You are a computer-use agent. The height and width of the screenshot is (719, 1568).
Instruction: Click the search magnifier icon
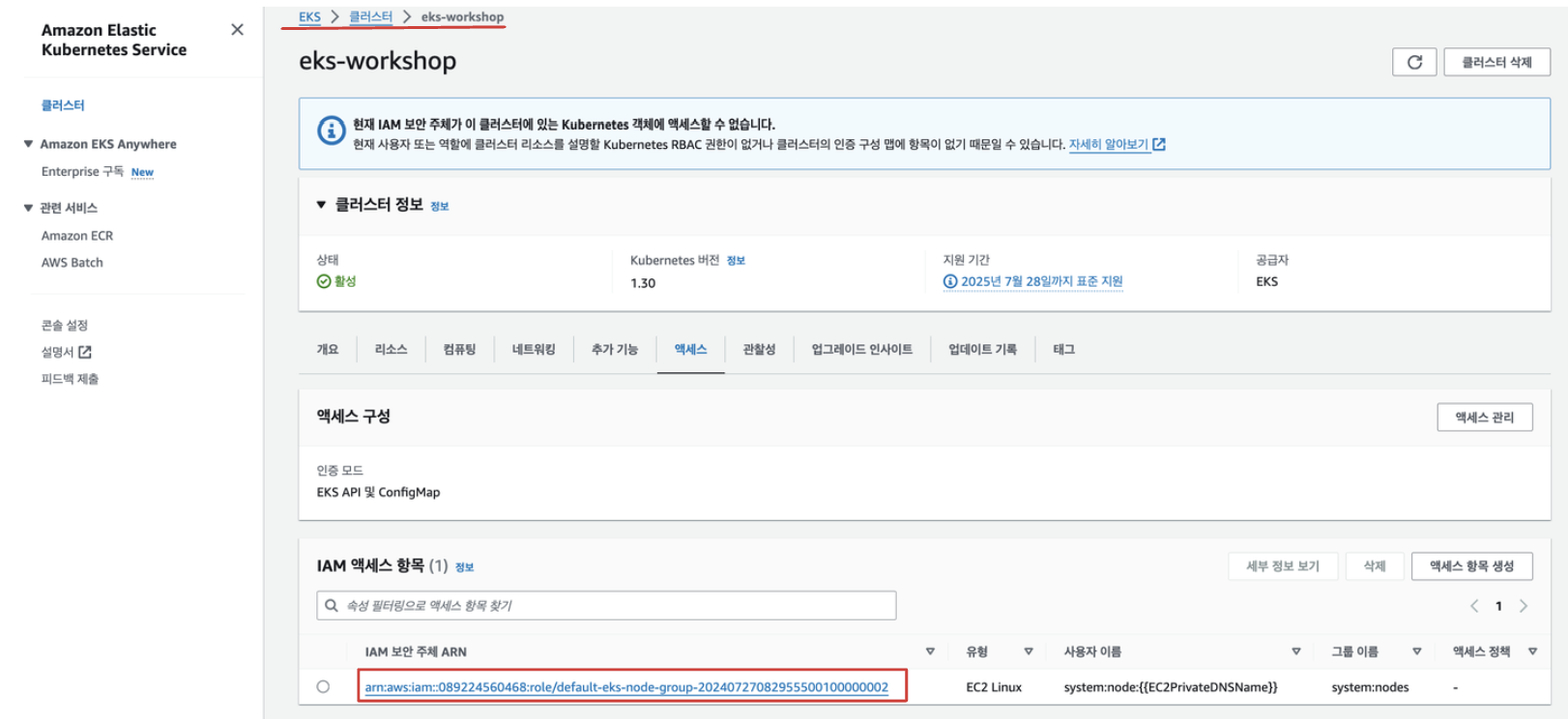(x=332, y=605)
